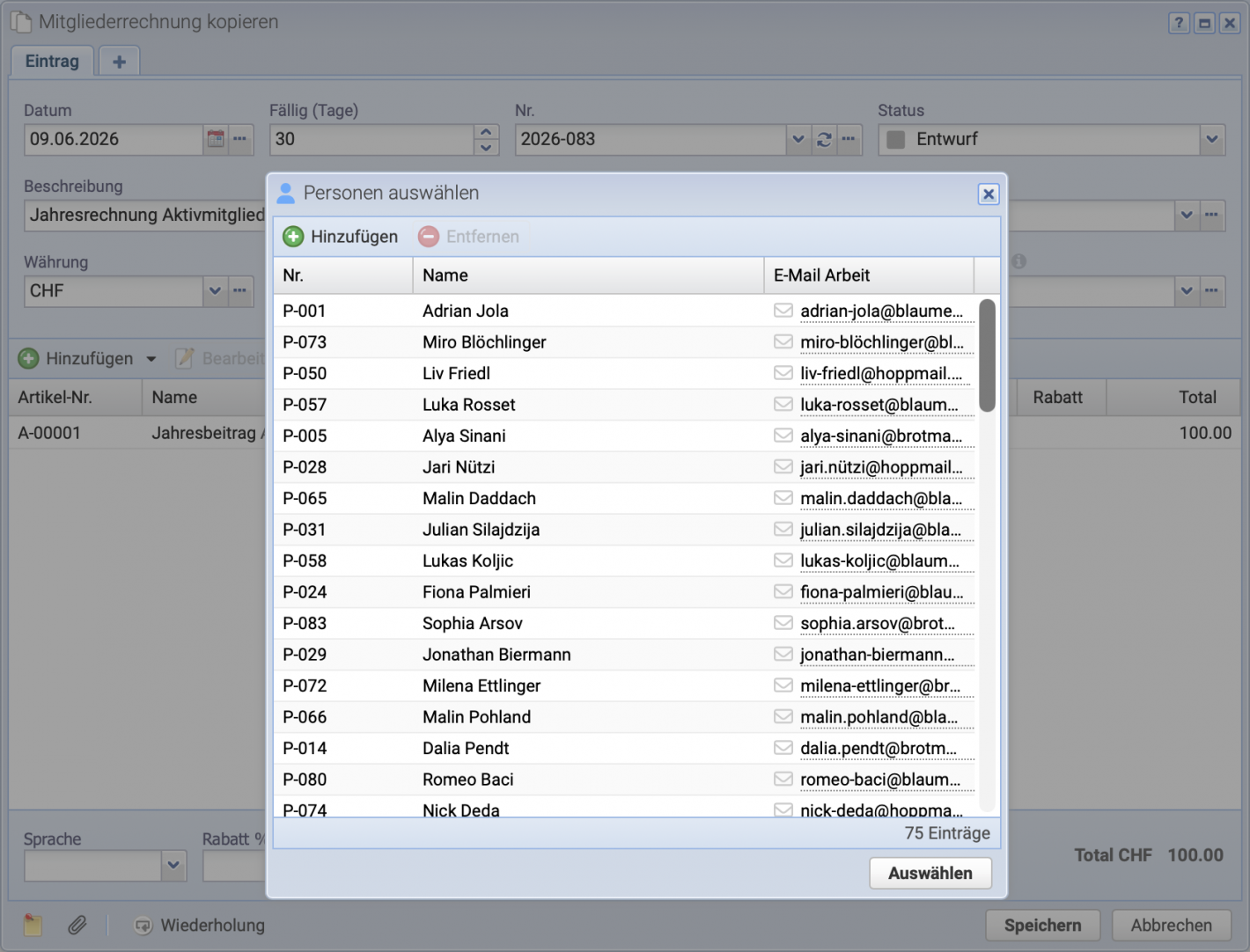The image size is (1250, 952).
Task: Open the Wiederholung settings
Action: [199, 926]
